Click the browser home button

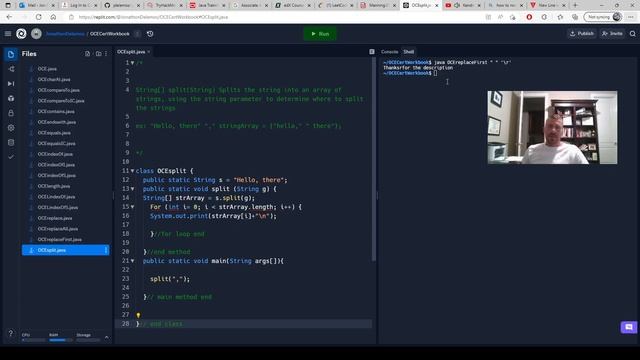pos(53,17)
